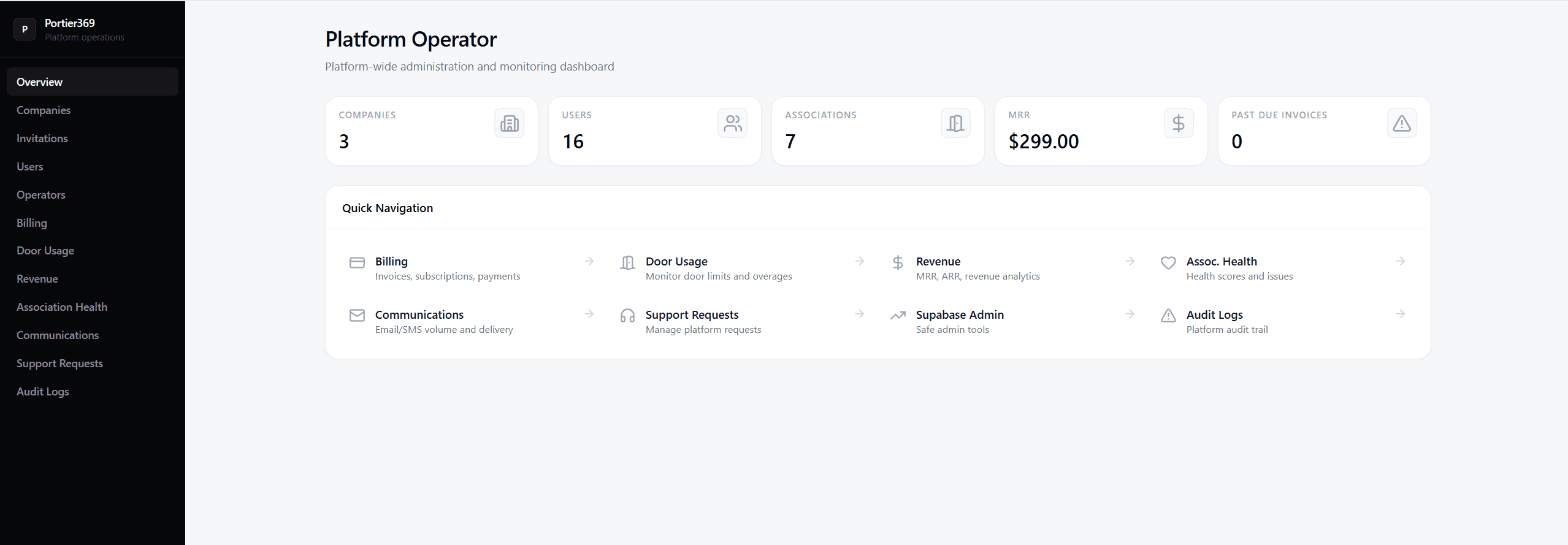Click the Audit Logs triangle icon
Image resolution: width=1568 pixels, height=545 pixels.
coord(1168,316)
